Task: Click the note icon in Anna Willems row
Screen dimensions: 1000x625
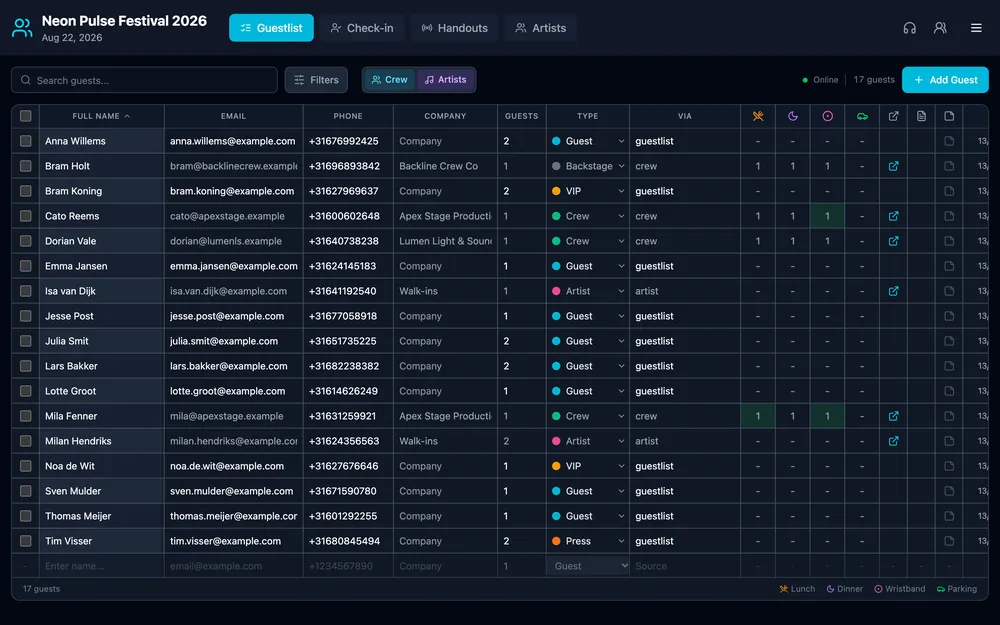Action: (949, 141)
